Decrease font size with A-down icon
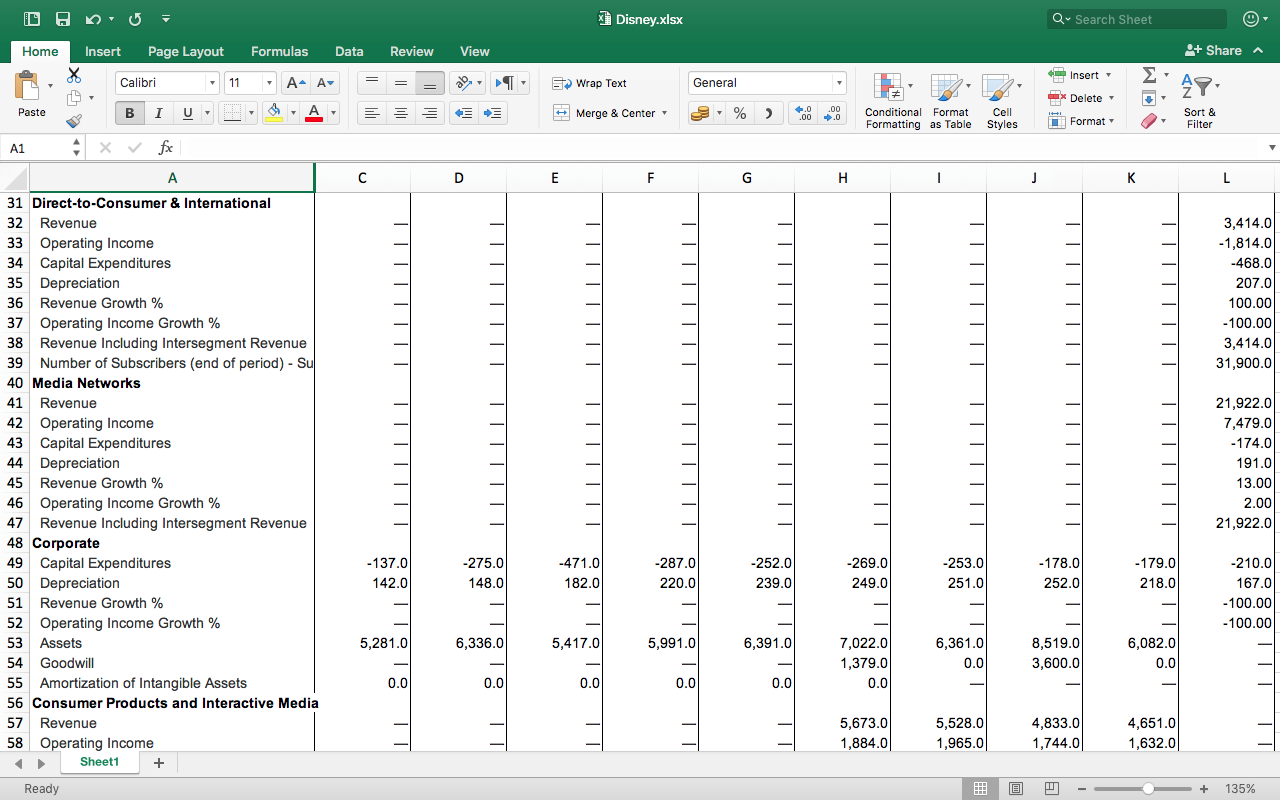The height and width of the screenshot is (800, 1280). (325, 83)
